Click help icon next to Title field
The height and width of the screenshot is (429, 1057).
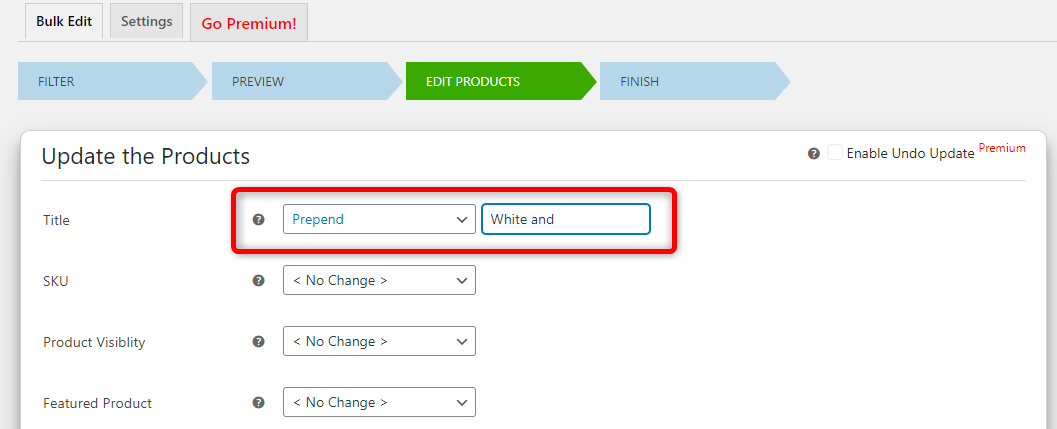coord(258,219)
